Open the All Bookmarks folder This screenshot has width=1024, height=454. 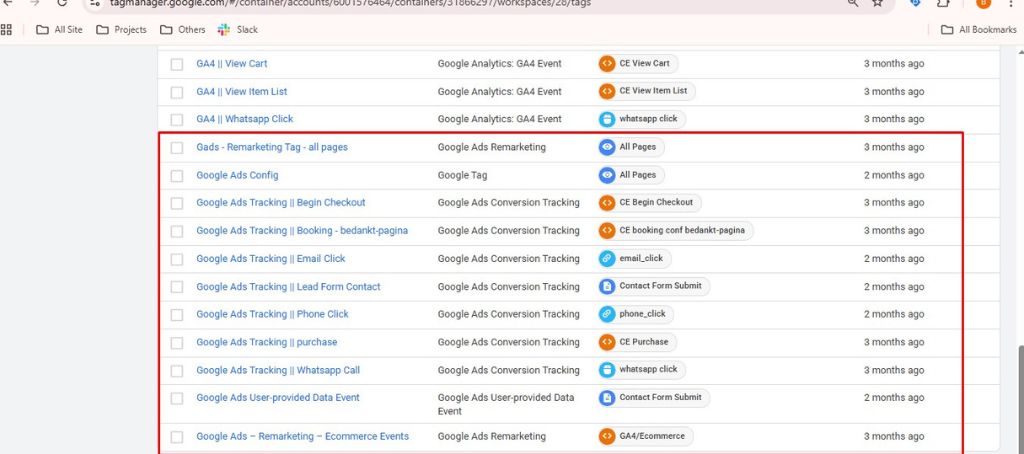(978, 30)
